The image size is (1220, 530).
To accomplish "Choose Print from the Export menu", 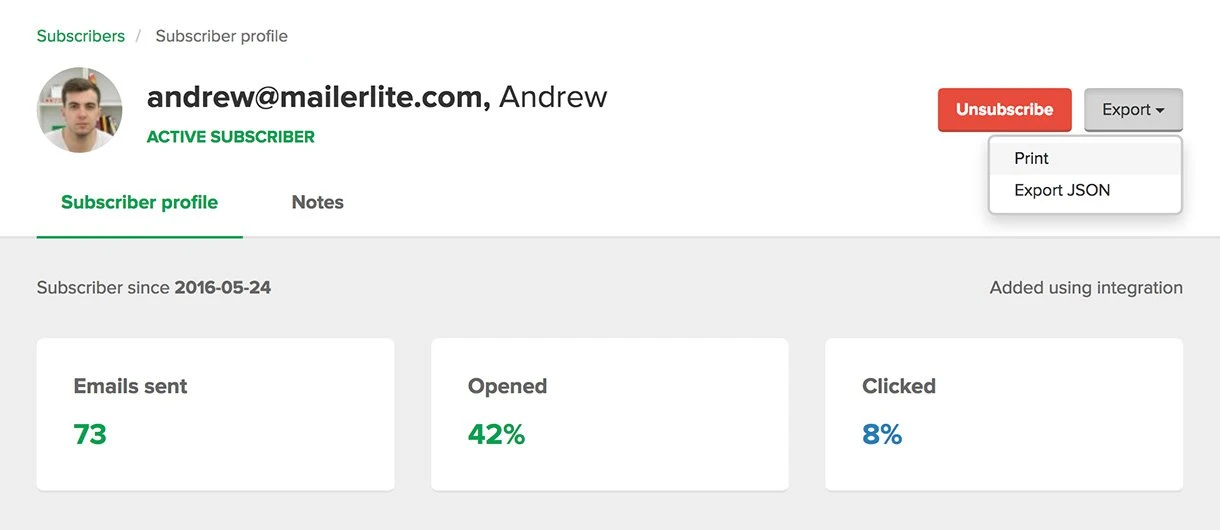I will coord(1031,158).
